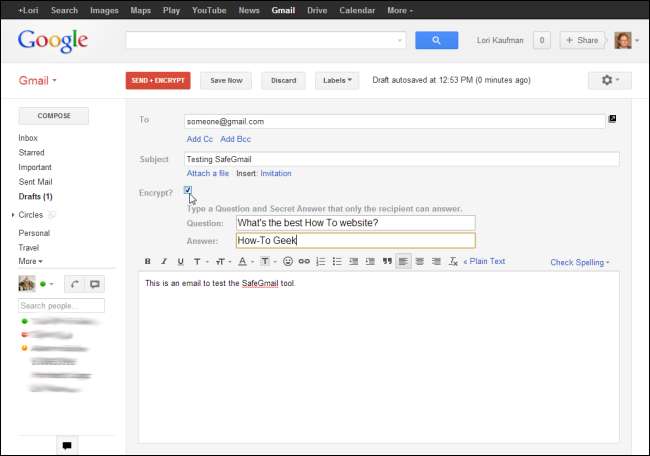The width and height of the screenshot is (650, 456).
Task: Apply blockquote formatting
Action: tap(386, 262)
